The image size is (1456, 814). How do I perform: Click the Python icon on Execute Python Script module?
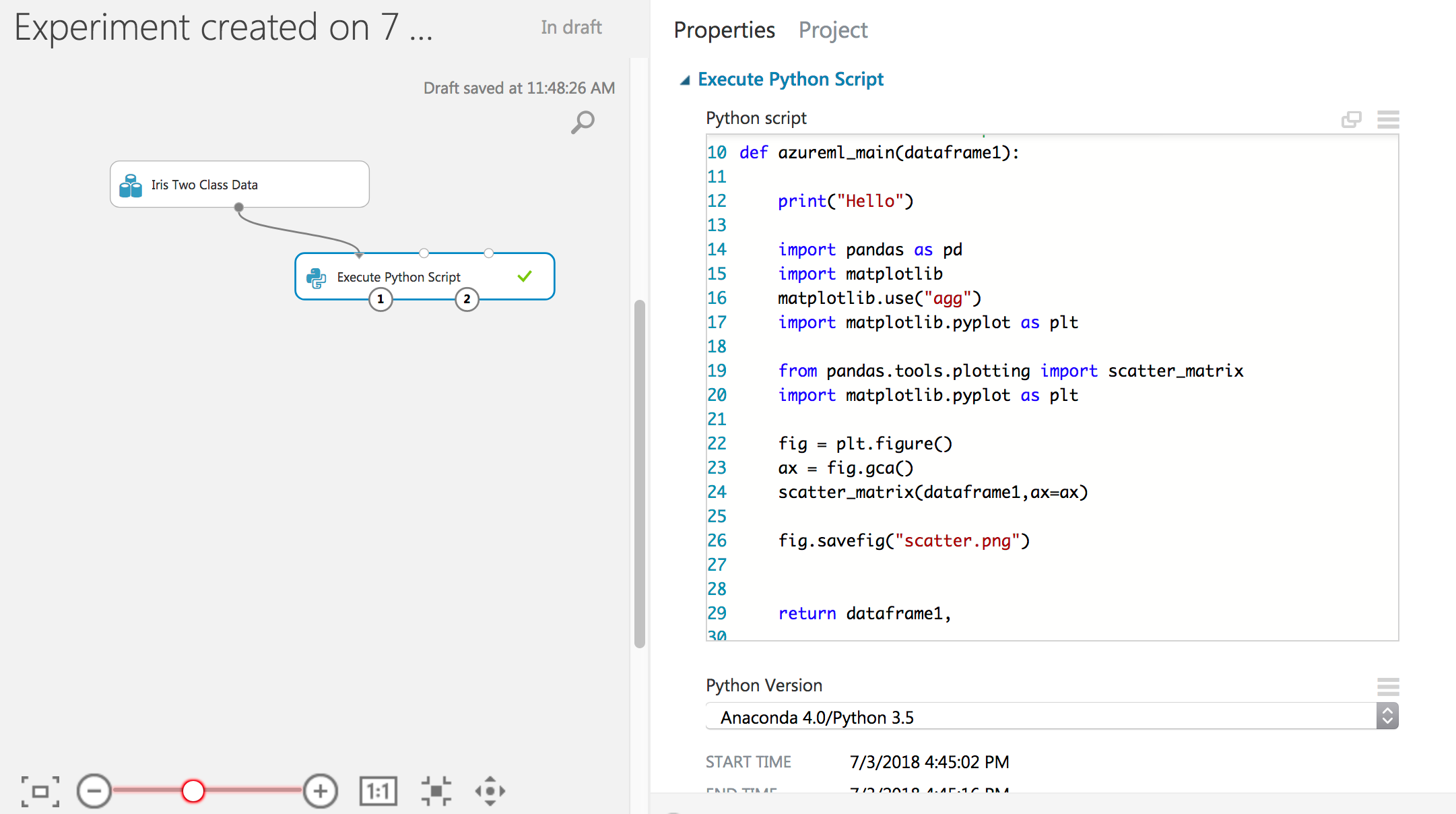tap(317, 276)
